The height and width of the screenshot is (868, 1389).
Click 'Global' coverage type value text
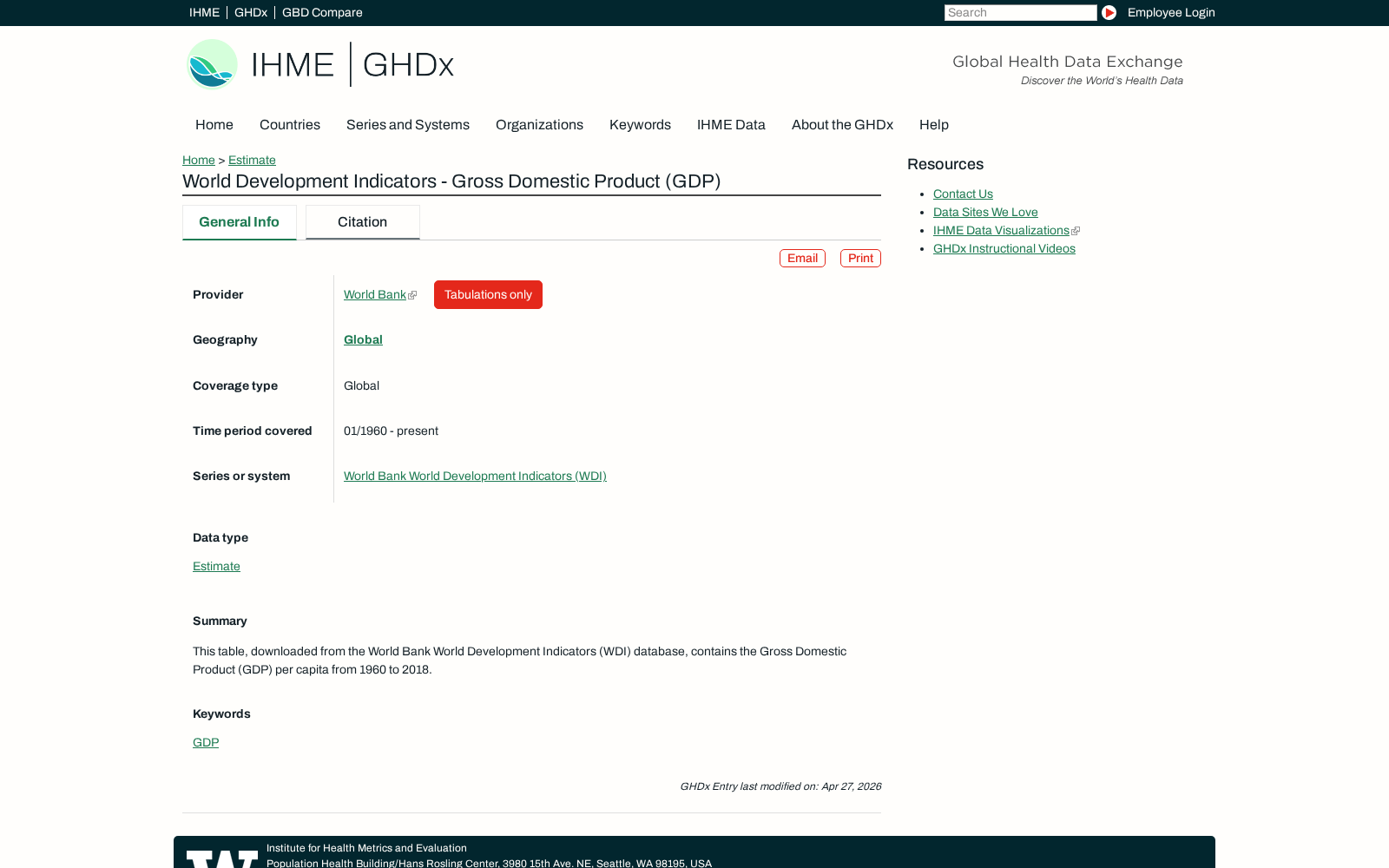[361, 386]
